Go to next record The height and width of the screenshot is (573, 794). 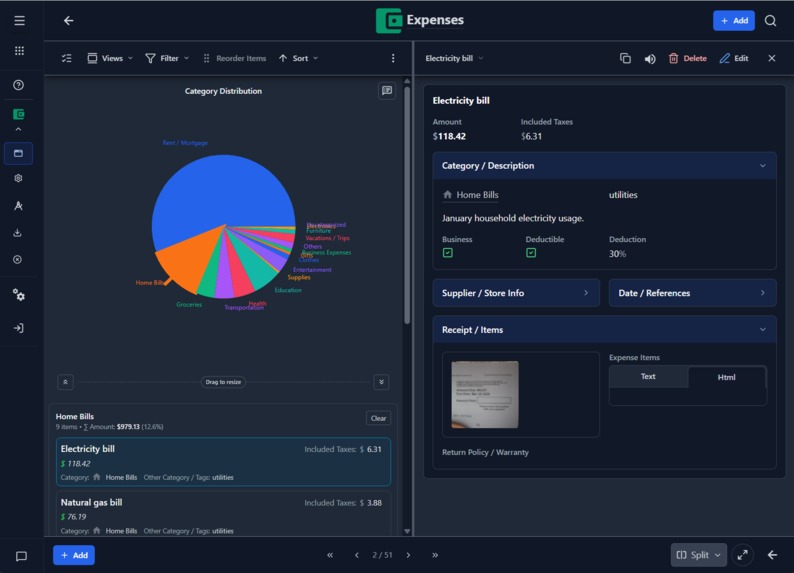(x=408, y=555)
